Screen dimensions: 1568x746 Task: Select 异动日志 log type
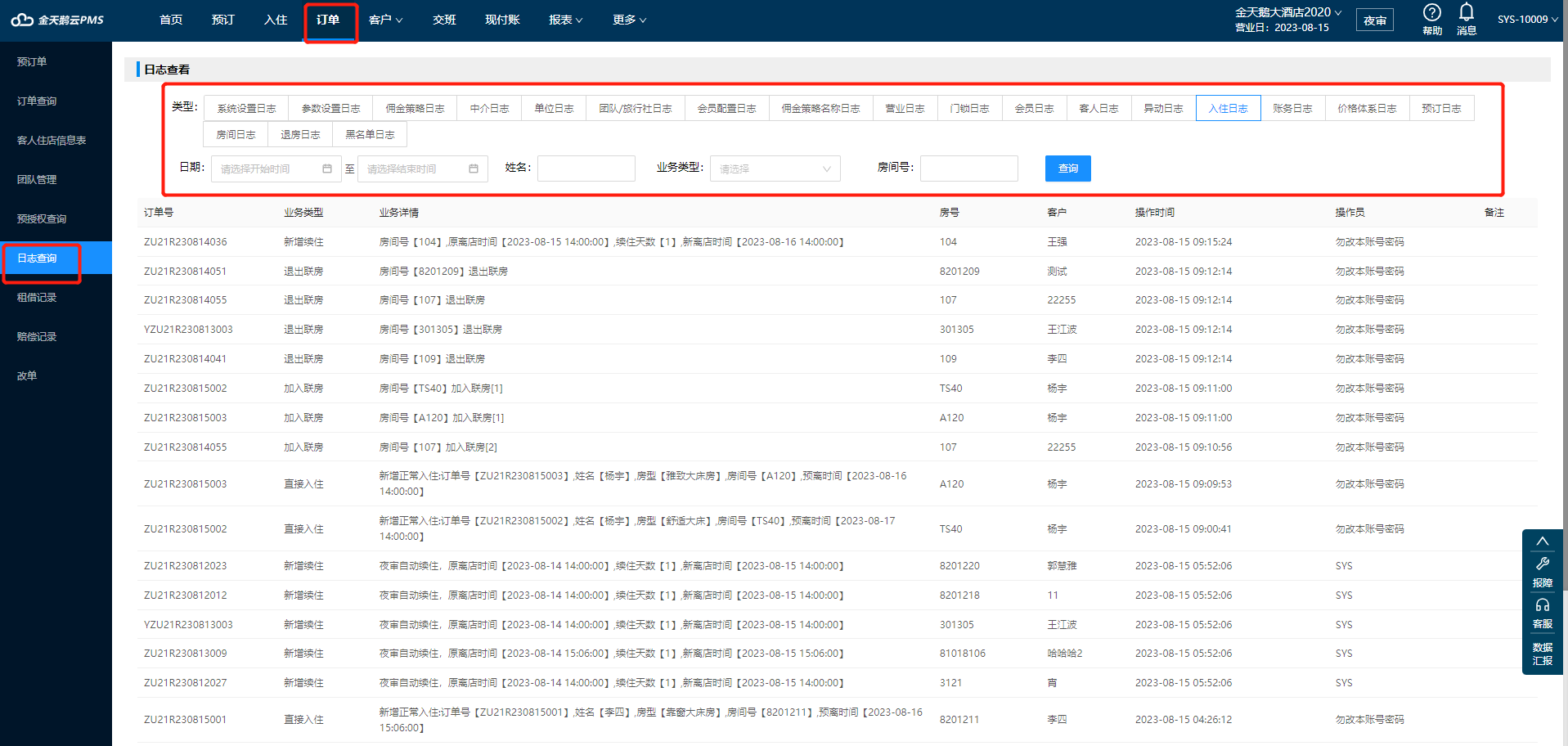tap(1163, 108)
